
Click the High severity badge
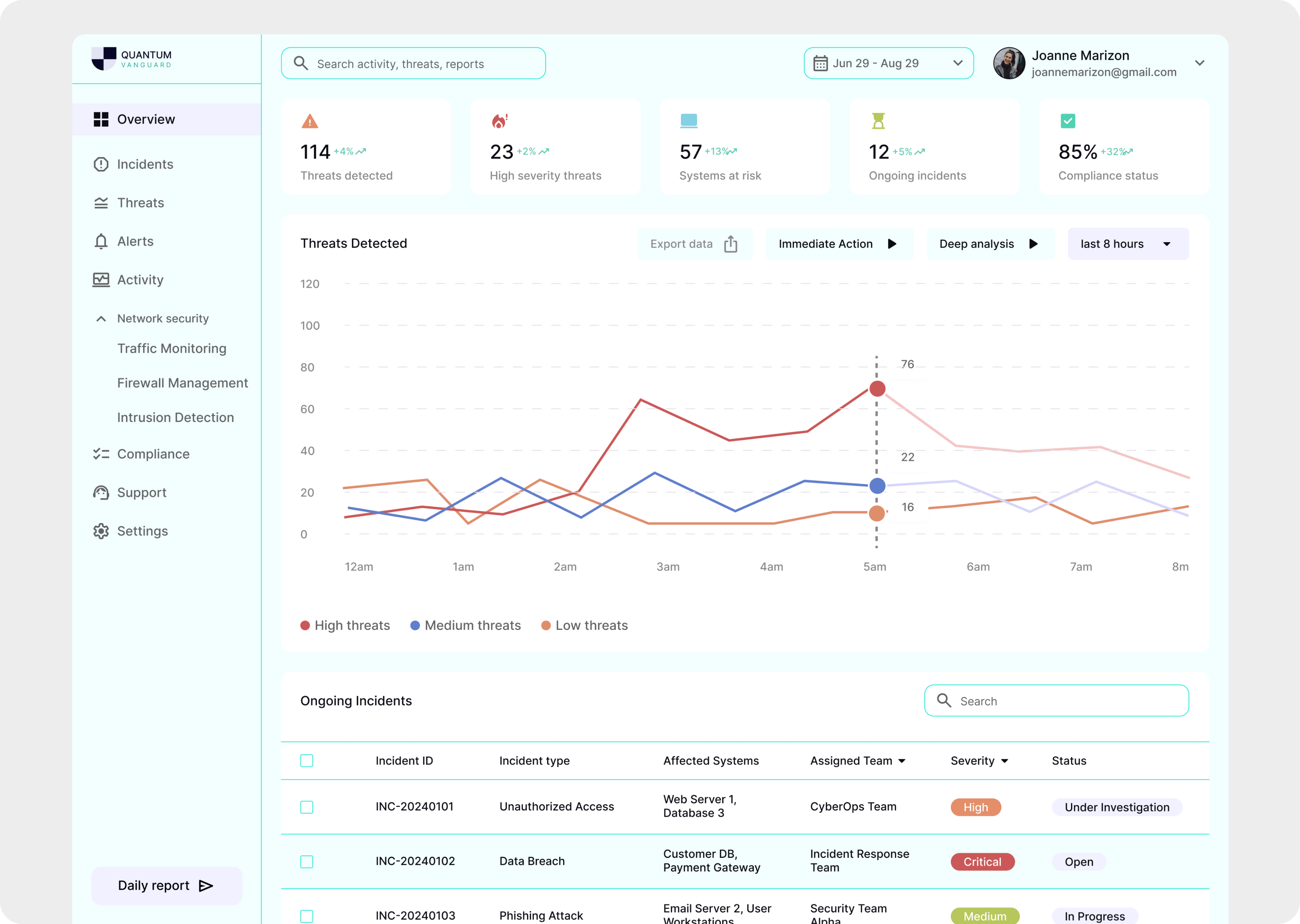point(976,807)
